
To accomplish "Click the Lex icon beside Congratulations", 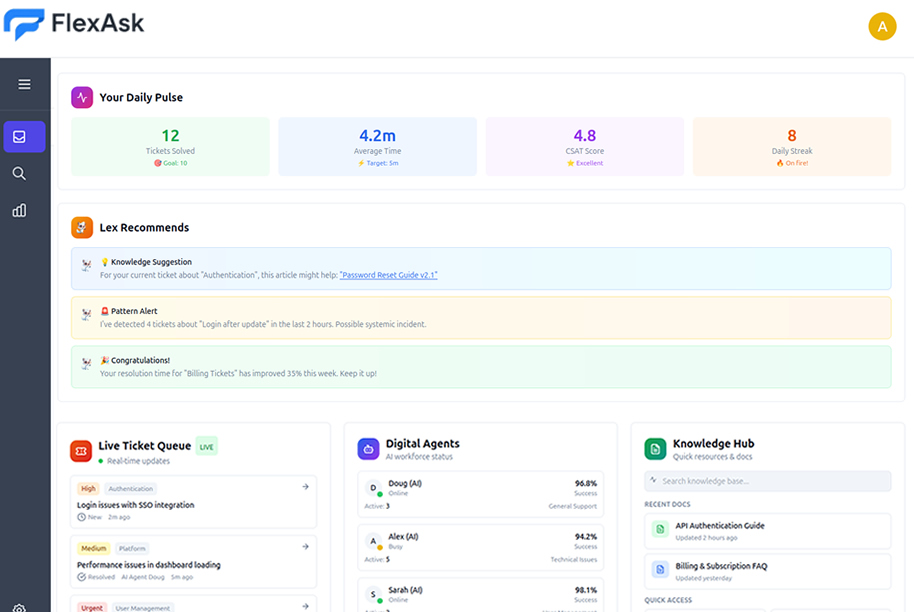I will pyautogui.click(x=86, y=364).
